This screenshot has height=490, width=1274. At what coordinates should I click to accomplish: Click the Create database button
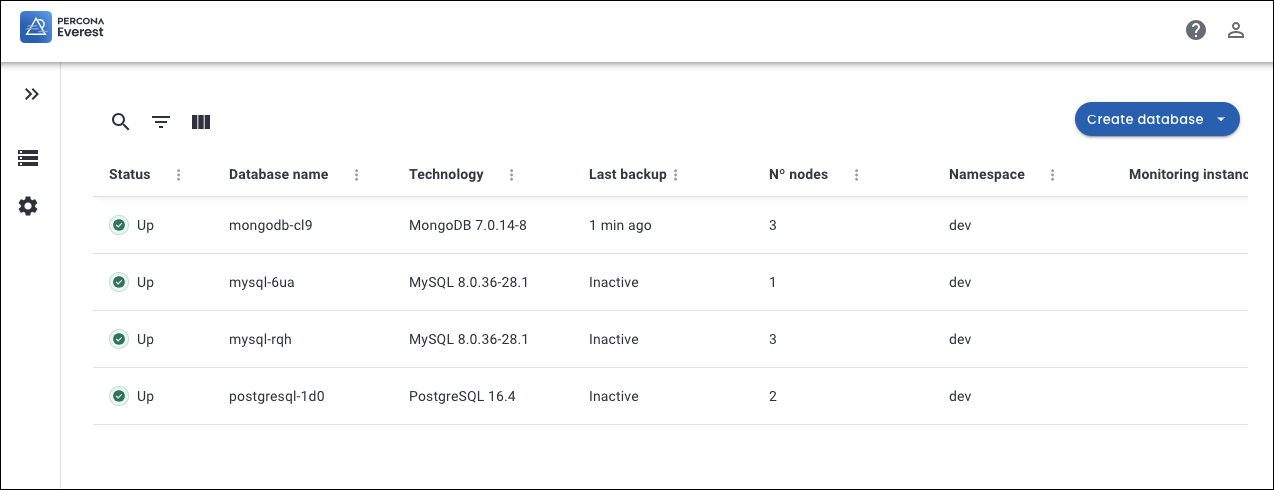(x=1144, y=119)
